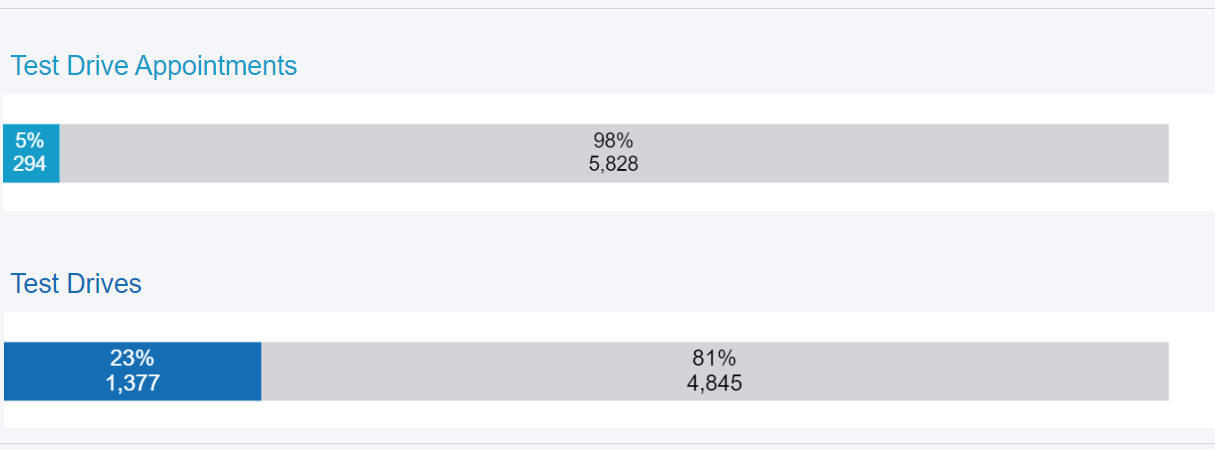1215x450 pixels.
Task: Click the 4,845 count value
Action: tap(714, 382)
